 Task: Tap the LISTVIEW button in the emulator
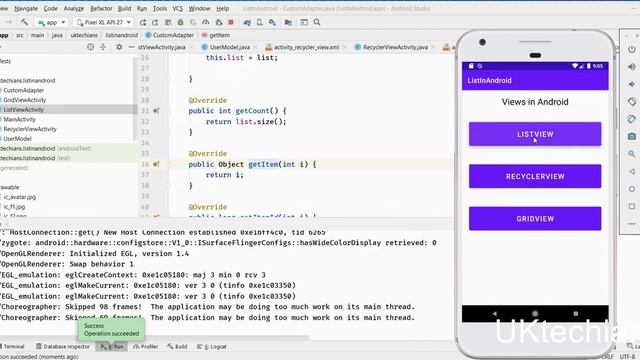tap(535, 134)
